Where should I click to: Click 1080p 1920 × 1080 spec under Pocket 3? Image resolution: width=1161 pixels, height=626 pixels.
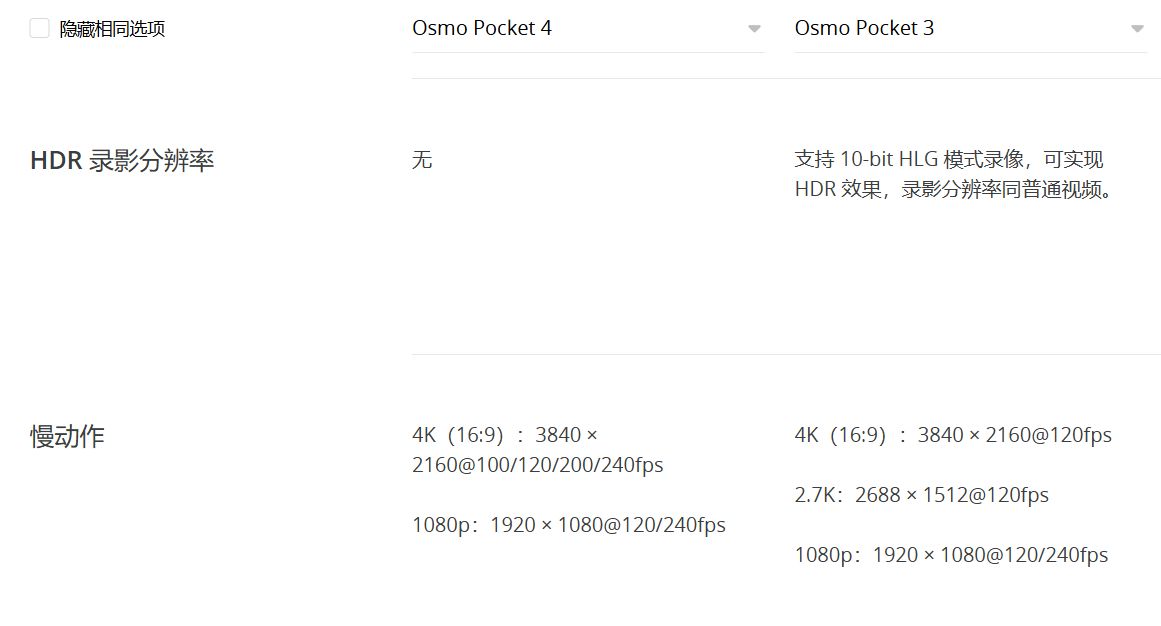point(951,555)
